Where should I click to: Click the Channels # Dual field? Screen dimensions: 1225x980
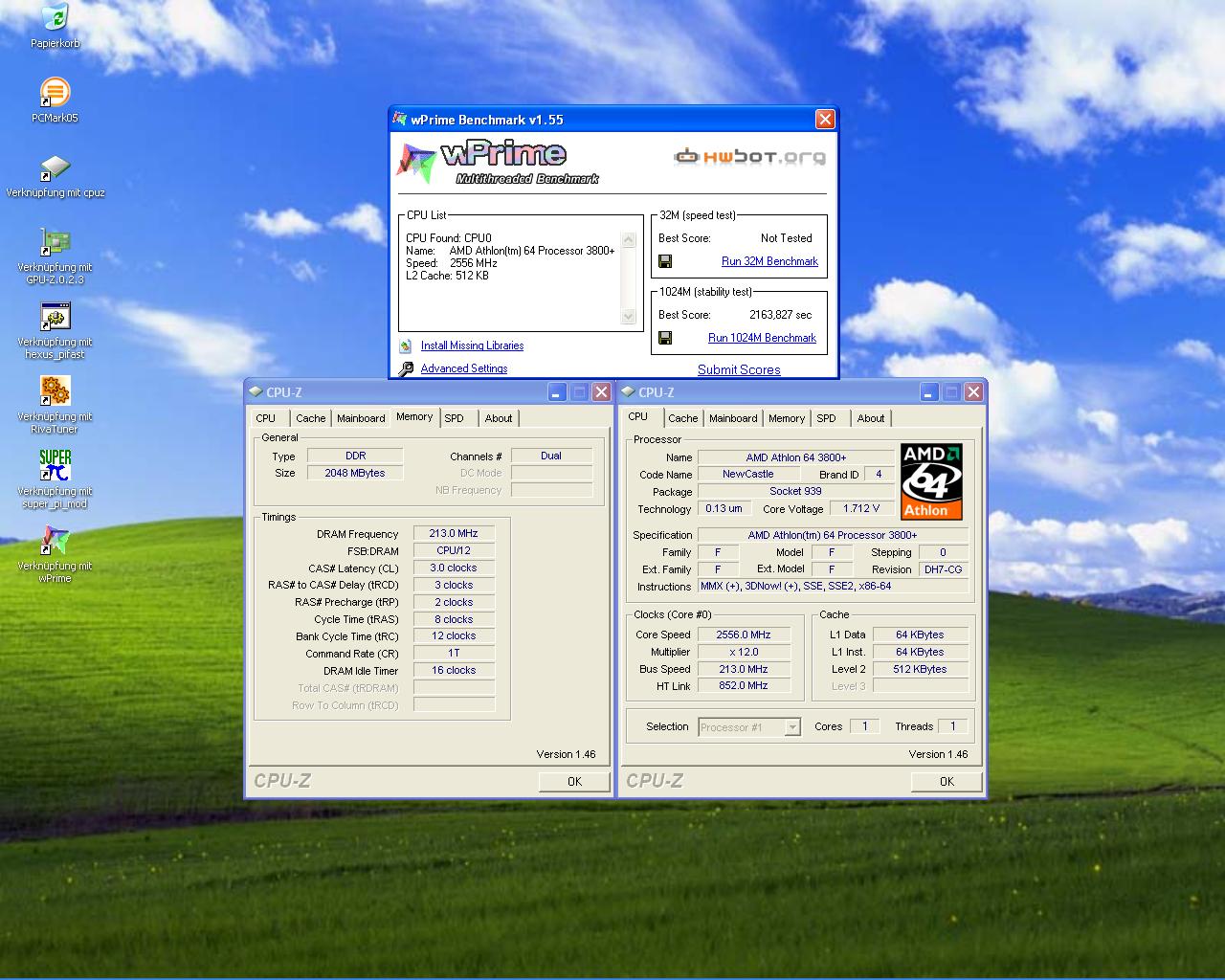click(x=551, y=456)
